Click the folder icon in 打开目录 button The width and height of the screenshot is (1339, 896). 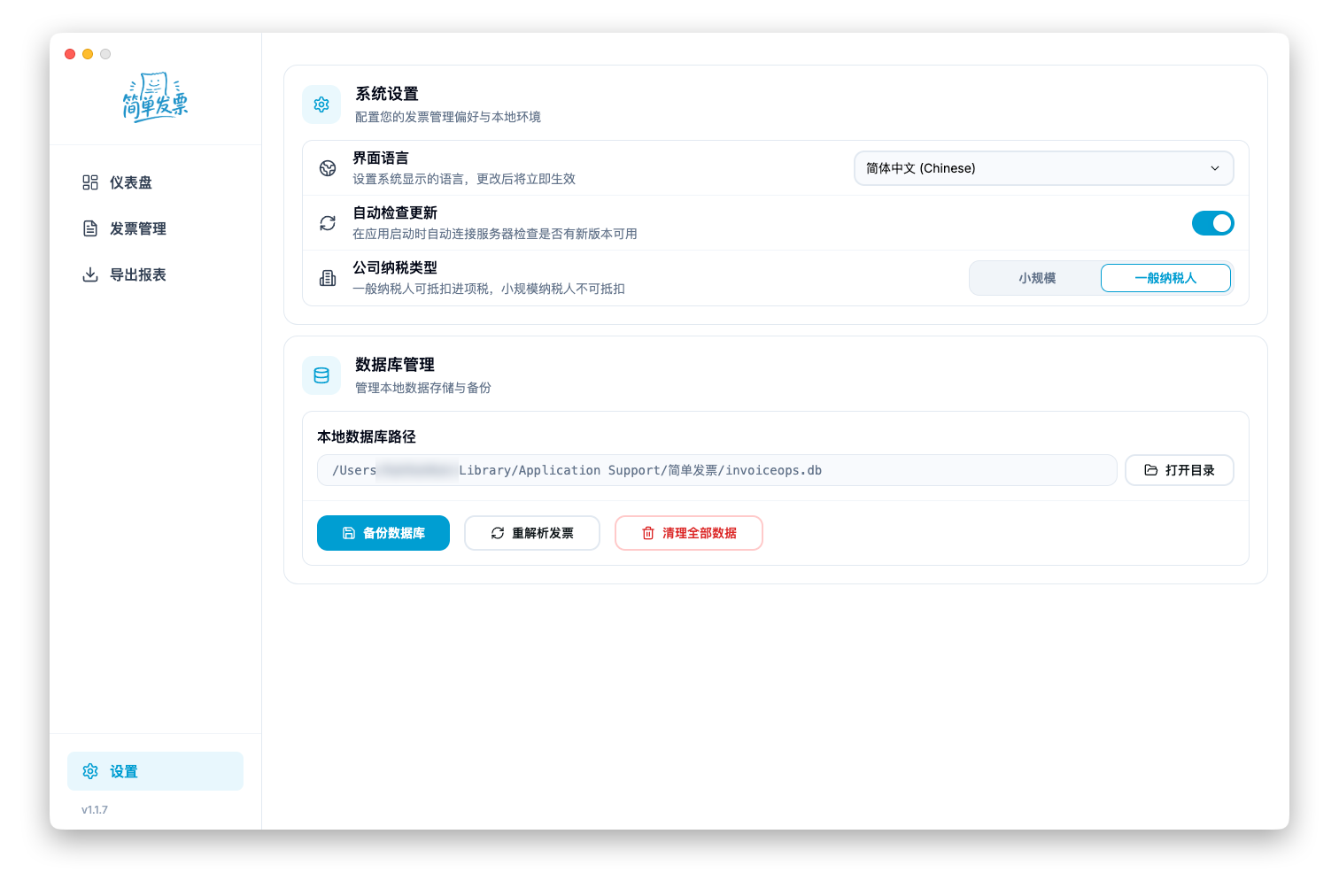coord(1151,470)
